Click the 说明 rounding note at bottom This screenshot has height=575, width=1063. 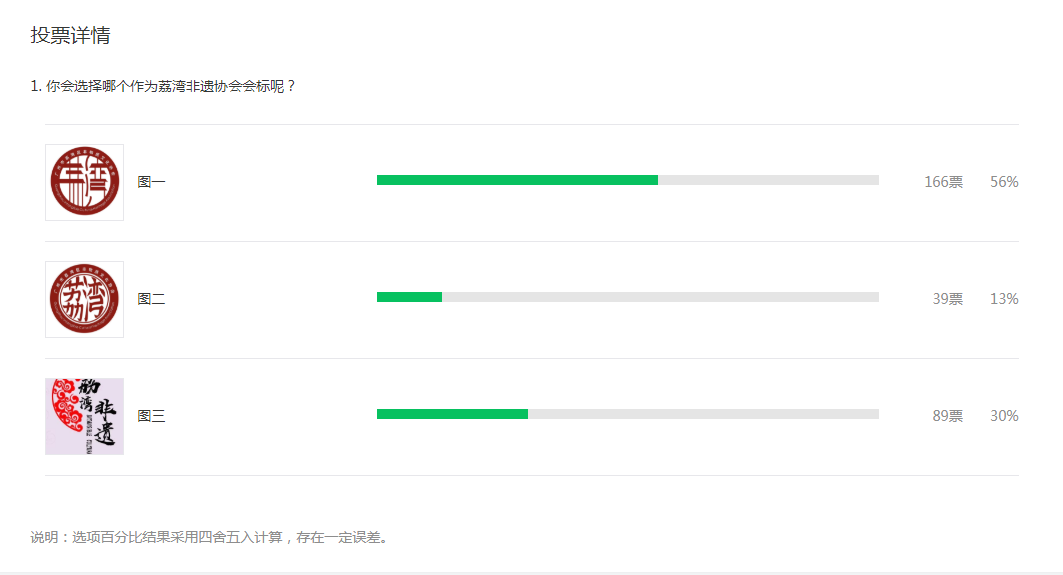tap(209, 537)
